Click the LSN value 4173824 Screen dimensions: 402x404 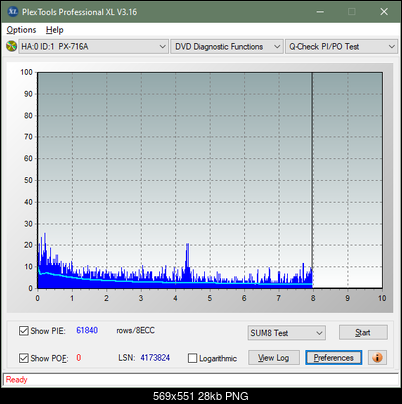click(155, 358)
